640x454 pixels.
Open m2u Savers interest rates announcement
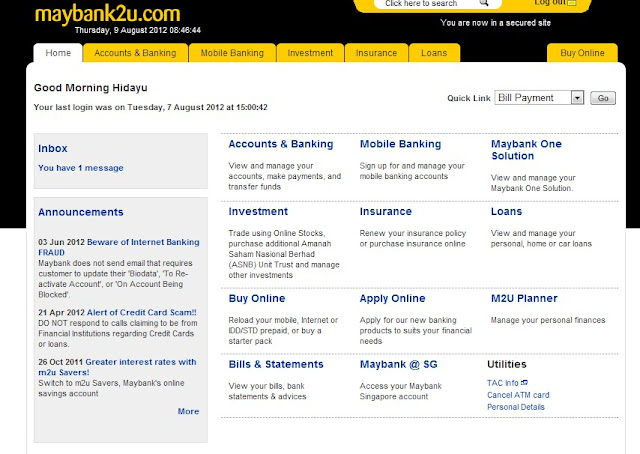(x=117, y=367)
